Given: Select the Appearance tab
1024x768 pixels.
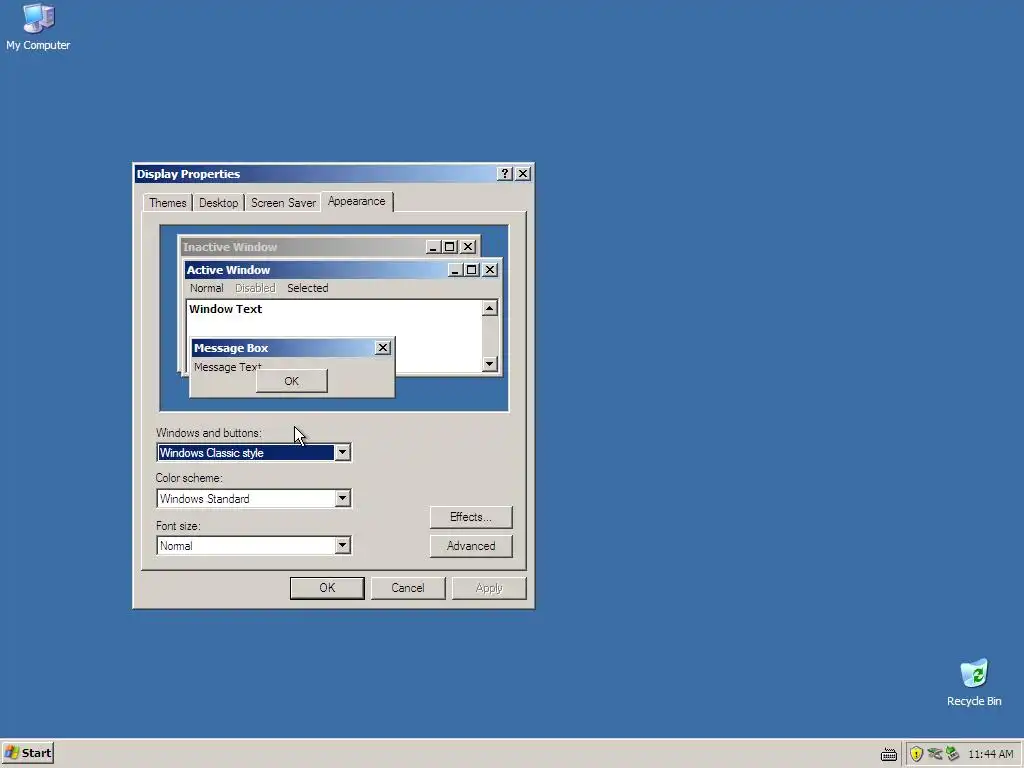Looking at the screenshot, I should tap(357, 201).
